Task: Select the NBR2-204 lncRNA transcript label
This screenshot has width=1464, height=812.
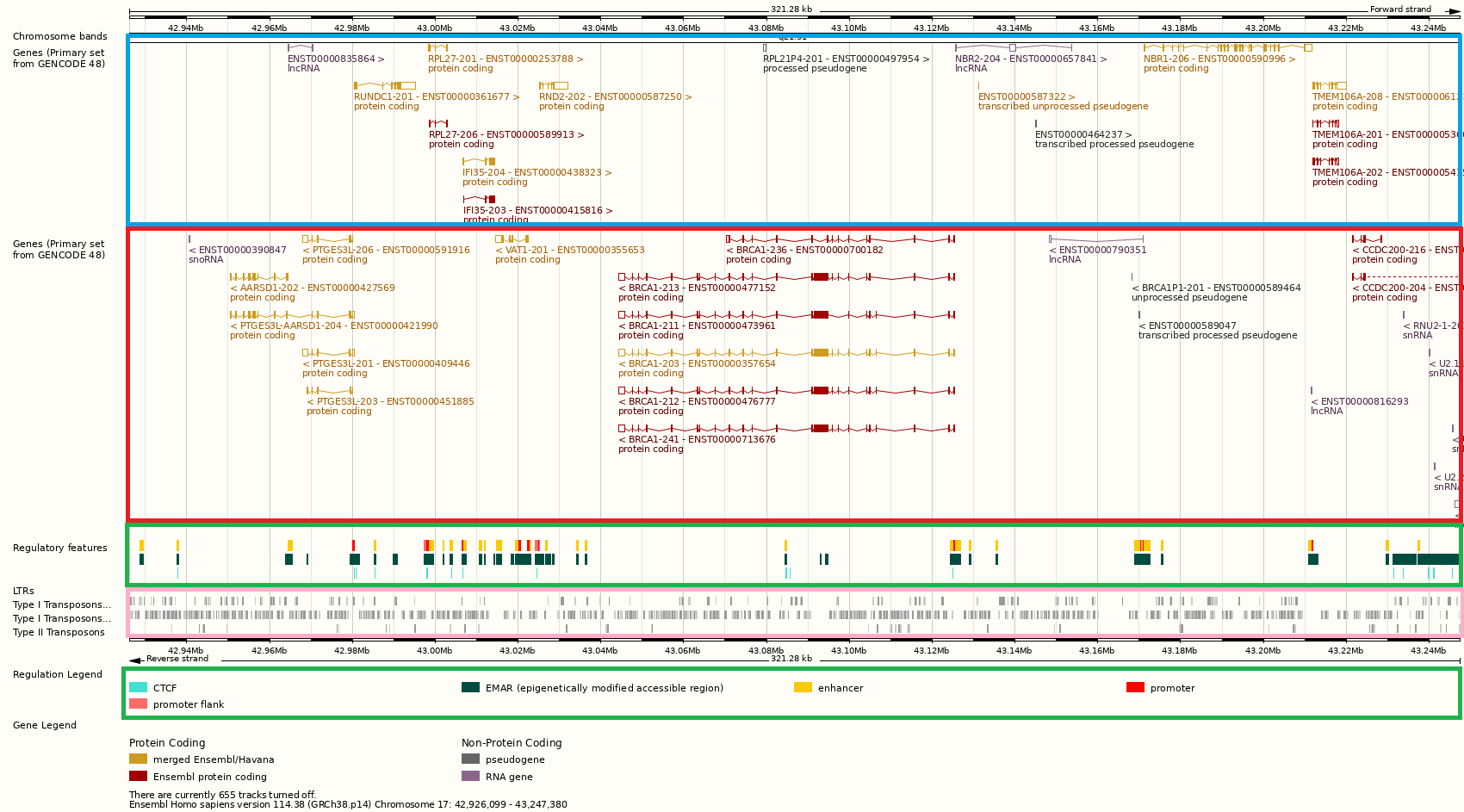Action: tap(1030, 59)
